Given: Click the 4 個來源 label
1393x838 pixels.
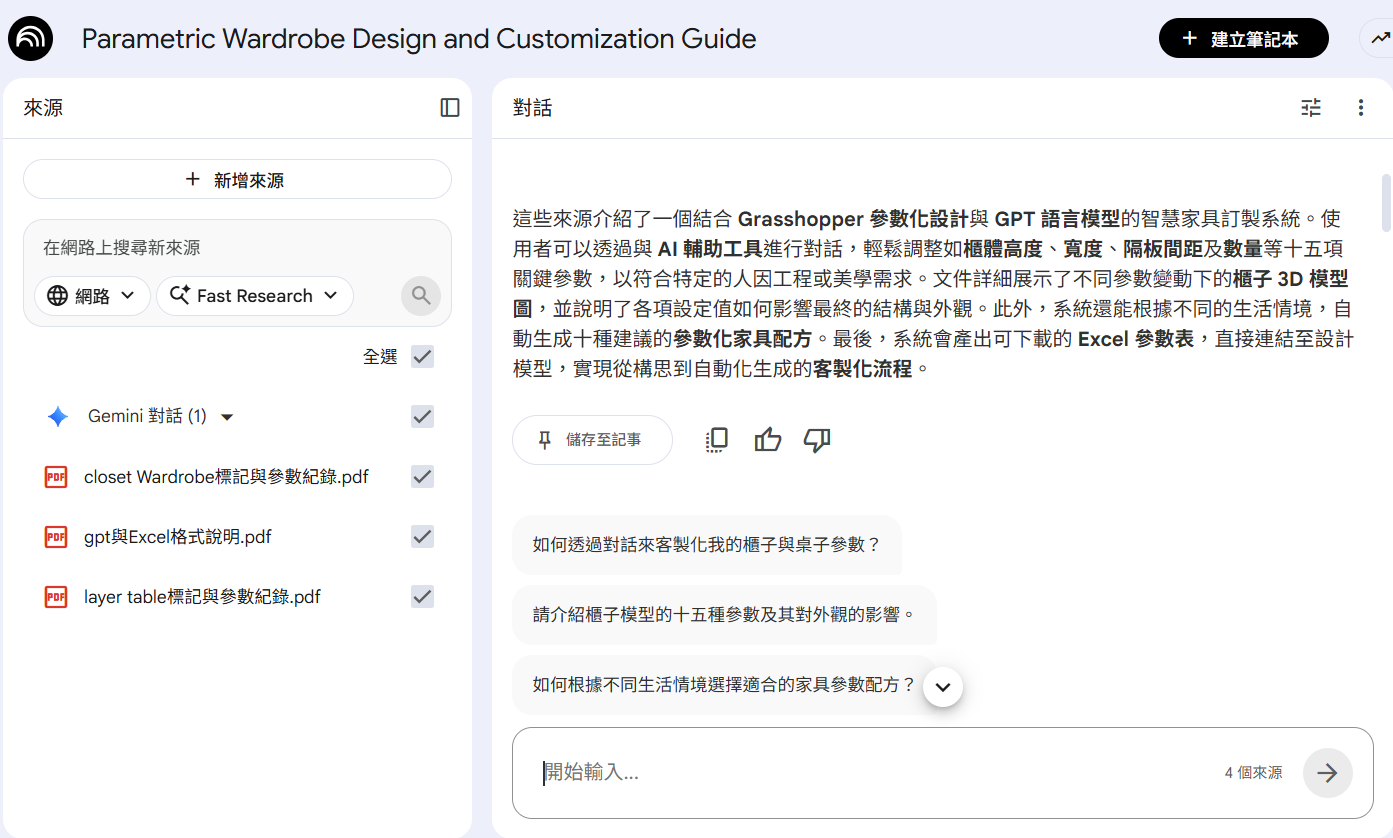Looking at the screenshot, I should tap(1253, 773).
